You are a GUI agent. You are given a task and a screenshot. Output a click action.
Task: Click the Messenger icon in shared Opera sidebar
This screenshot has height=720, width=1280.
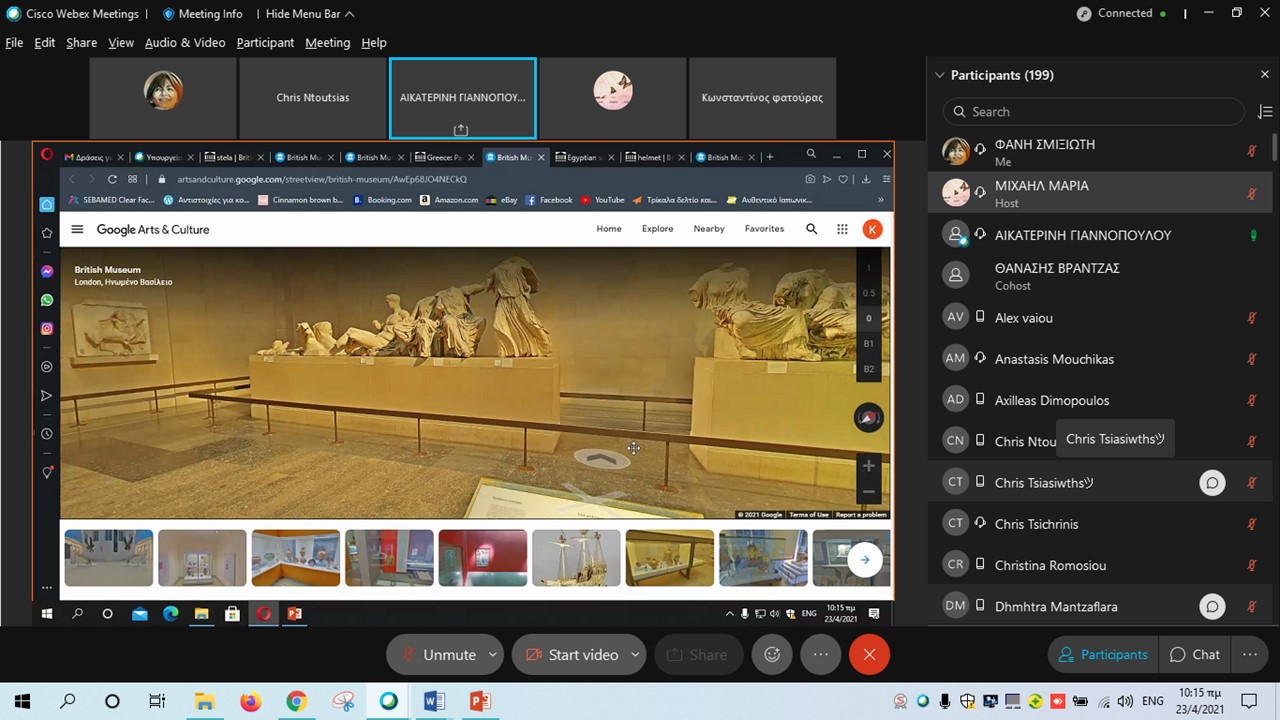point(47,272)
